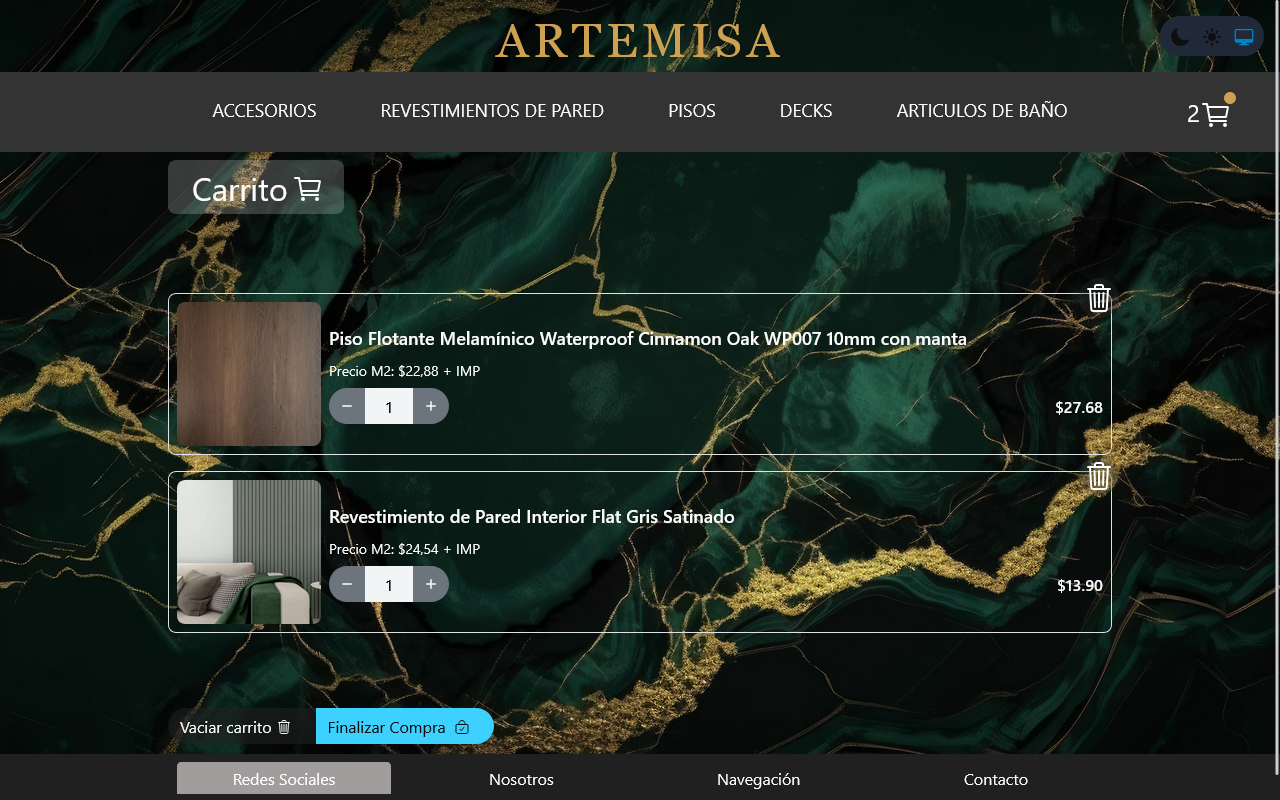Click the $27.68 subtotal
Image resolution: width=1280 pixels, height=800 pixels.
click(x=1079, y=407)
